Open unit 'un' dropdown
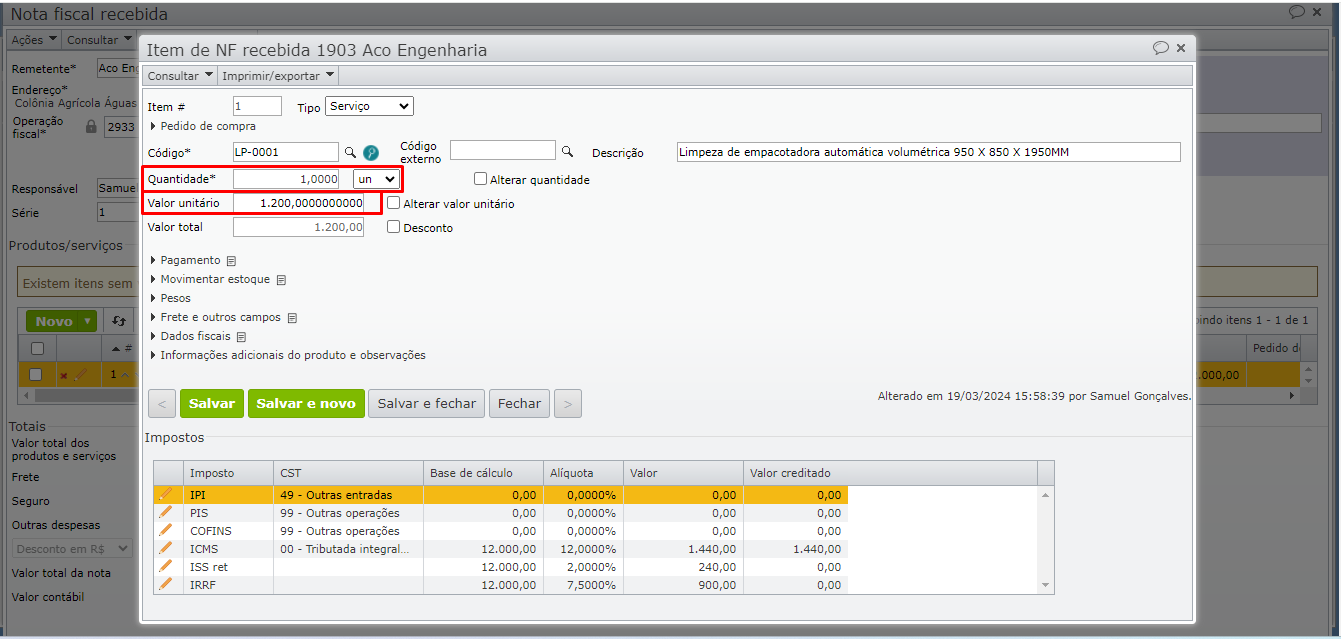The height and width of the screenshot is (639, 1341). (377, 178)
